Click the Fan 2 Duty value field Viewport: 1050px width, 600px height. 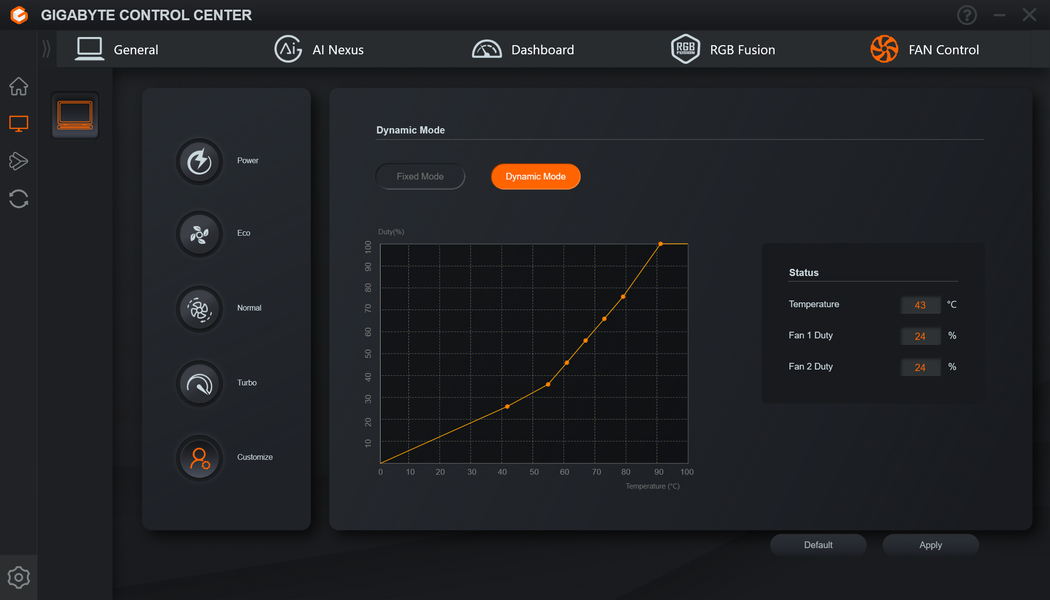920,367
